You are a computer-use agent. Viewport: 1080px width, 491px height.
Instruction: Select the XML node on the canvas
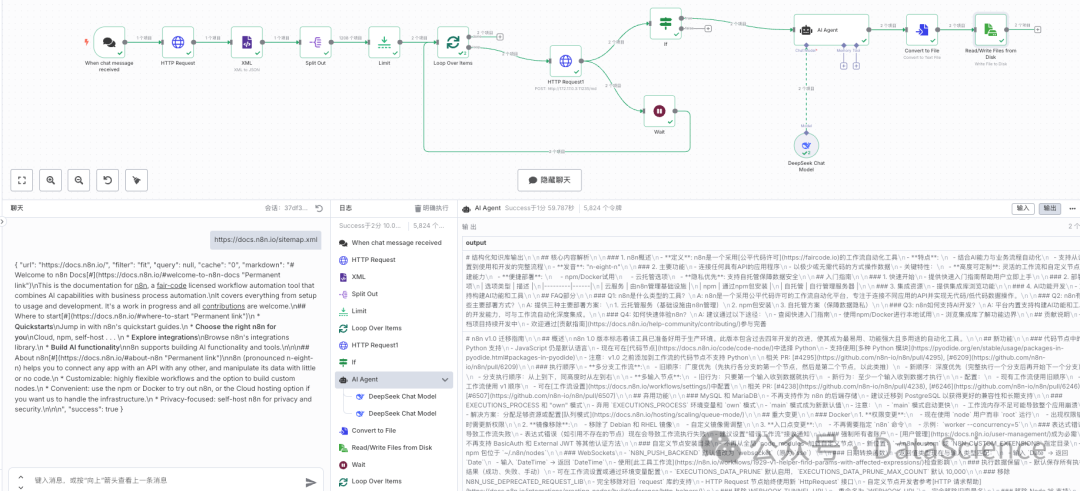pyautogui.click(x=247, y=43)
